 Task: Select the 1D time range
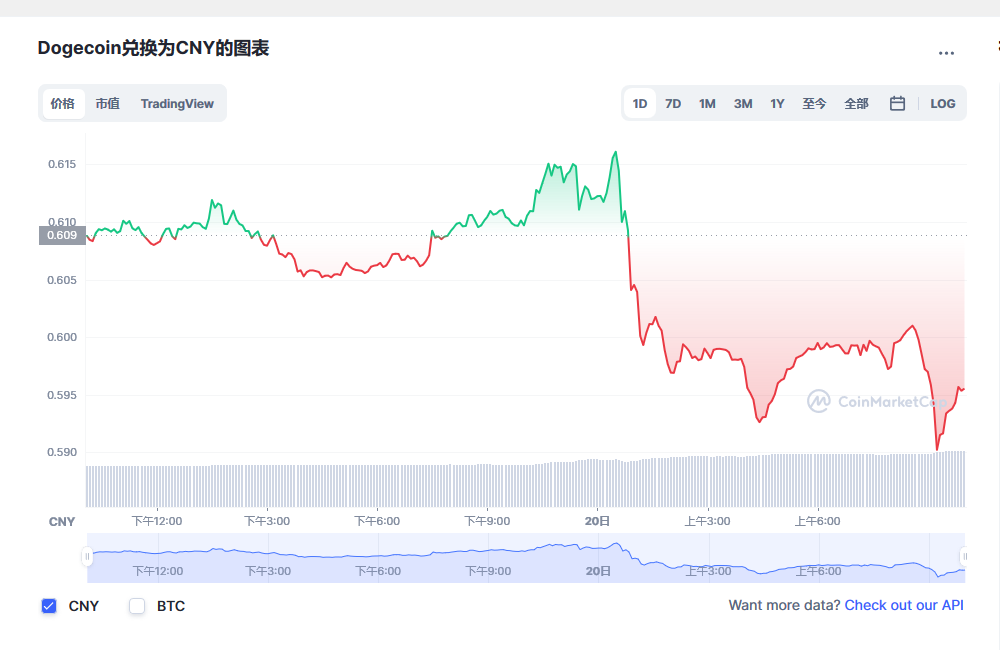coord(640,103)
